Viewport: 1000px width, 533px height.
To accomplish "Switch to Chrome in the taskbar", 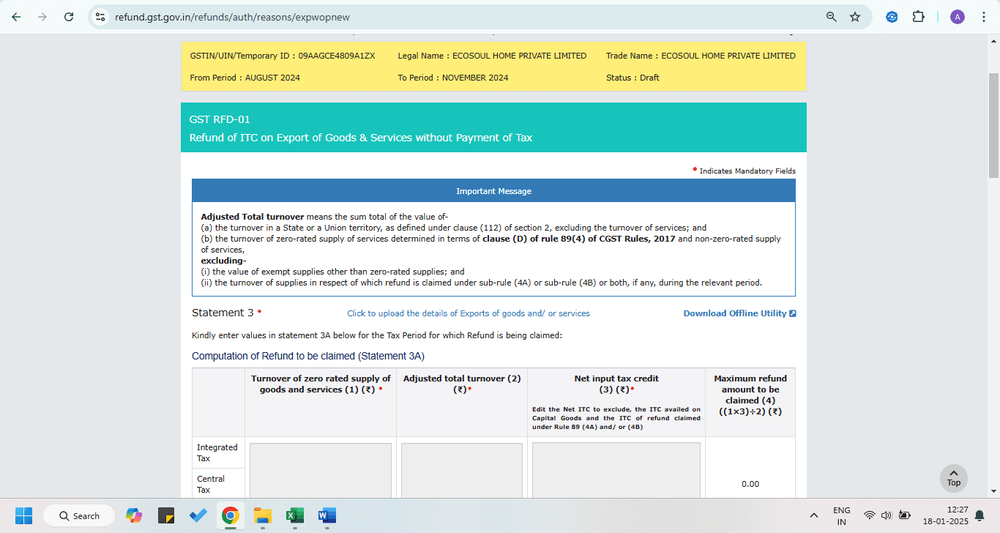I will 230,515.
